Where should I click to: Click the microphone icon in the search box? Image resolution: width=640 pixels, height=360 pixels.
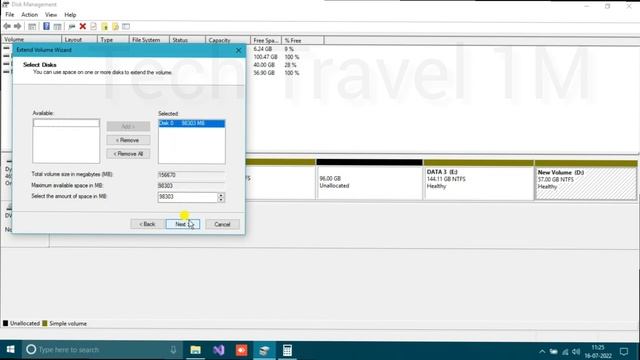click(173, 350)
